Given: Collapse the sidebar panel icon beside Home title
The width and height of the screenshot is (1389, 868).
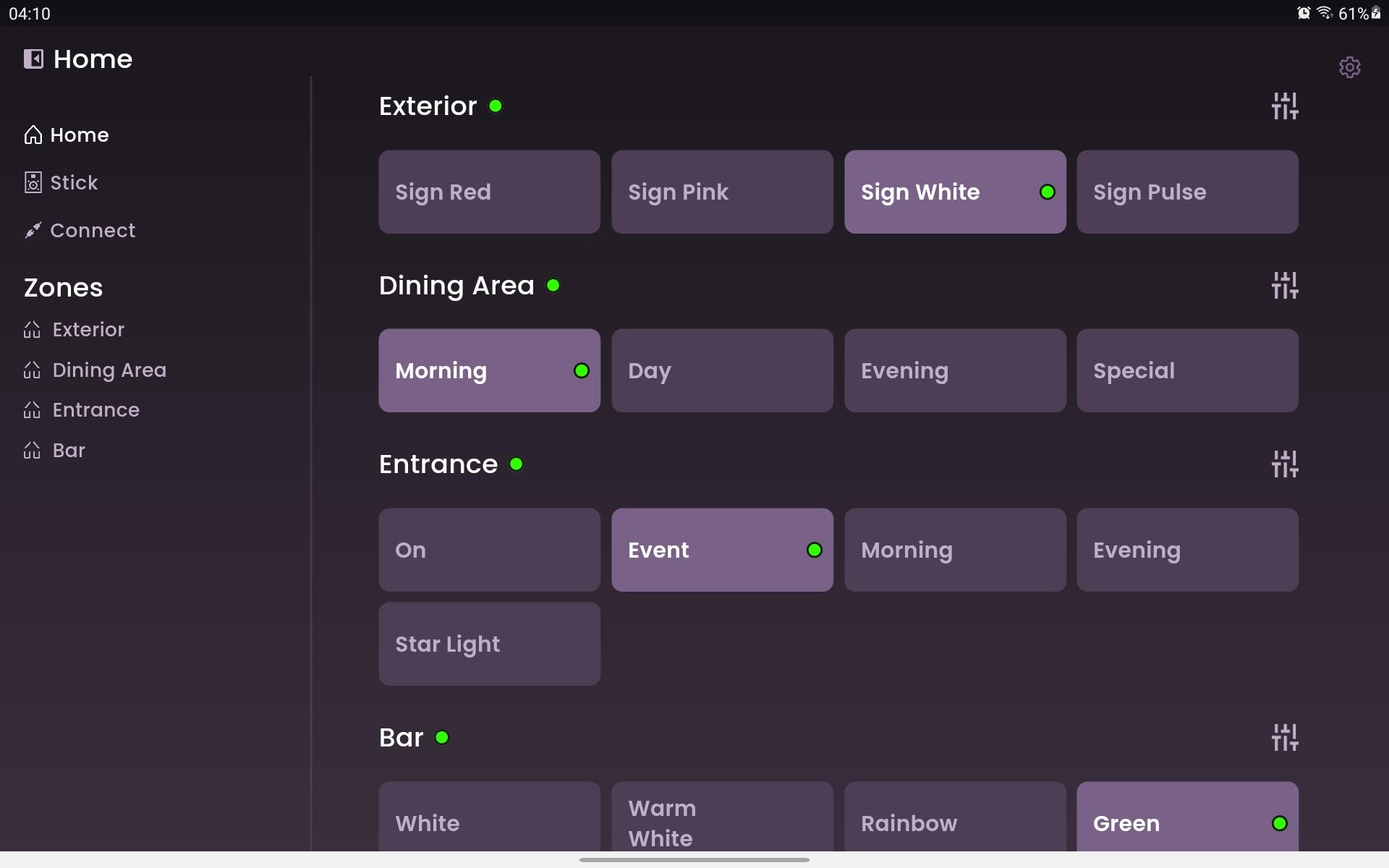Looking at the screenshot, I should point(33,59).
